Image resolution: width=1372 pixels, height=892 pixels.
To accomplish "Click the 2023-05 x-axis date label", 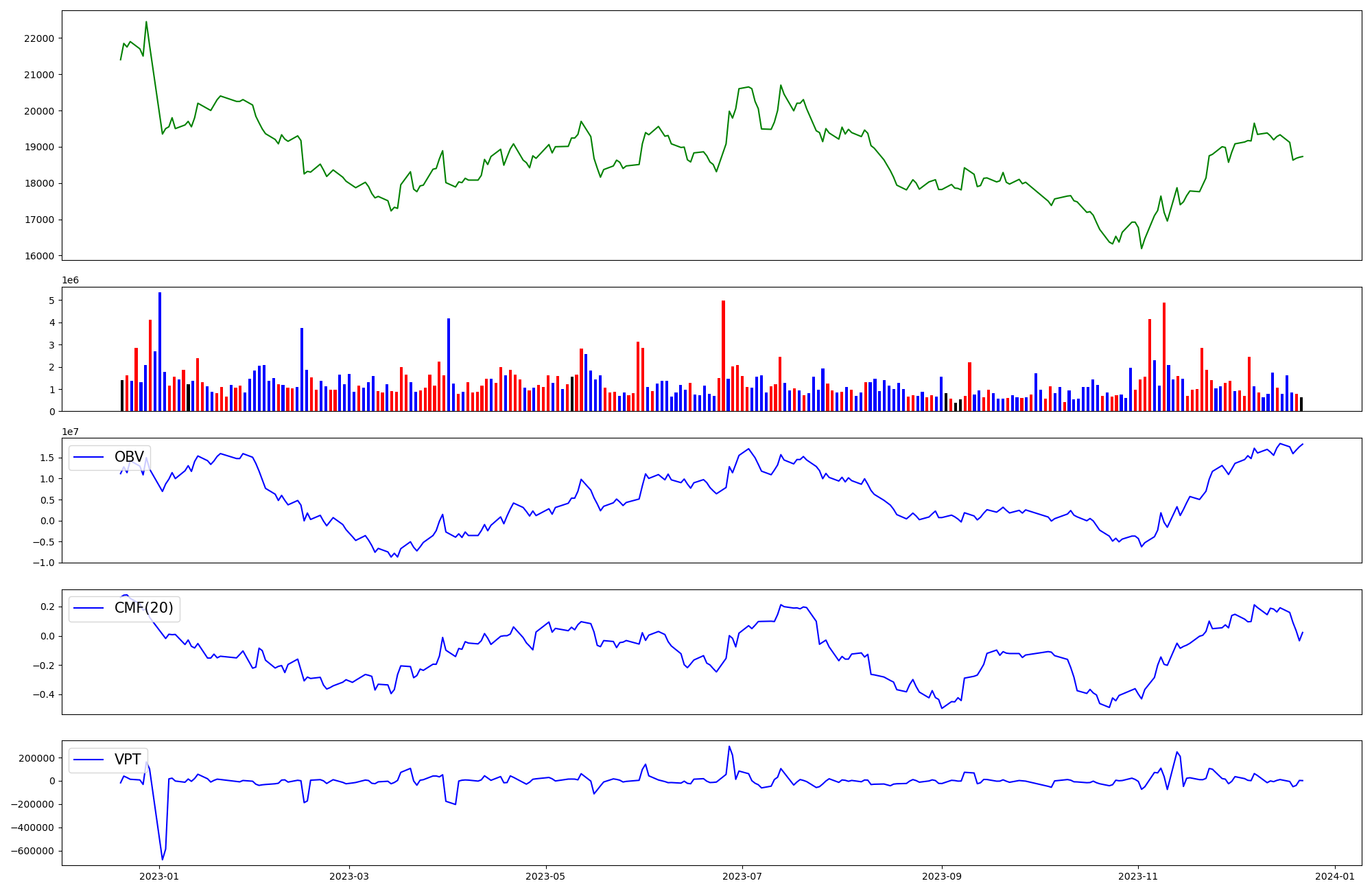I will (x=546, y=876).
